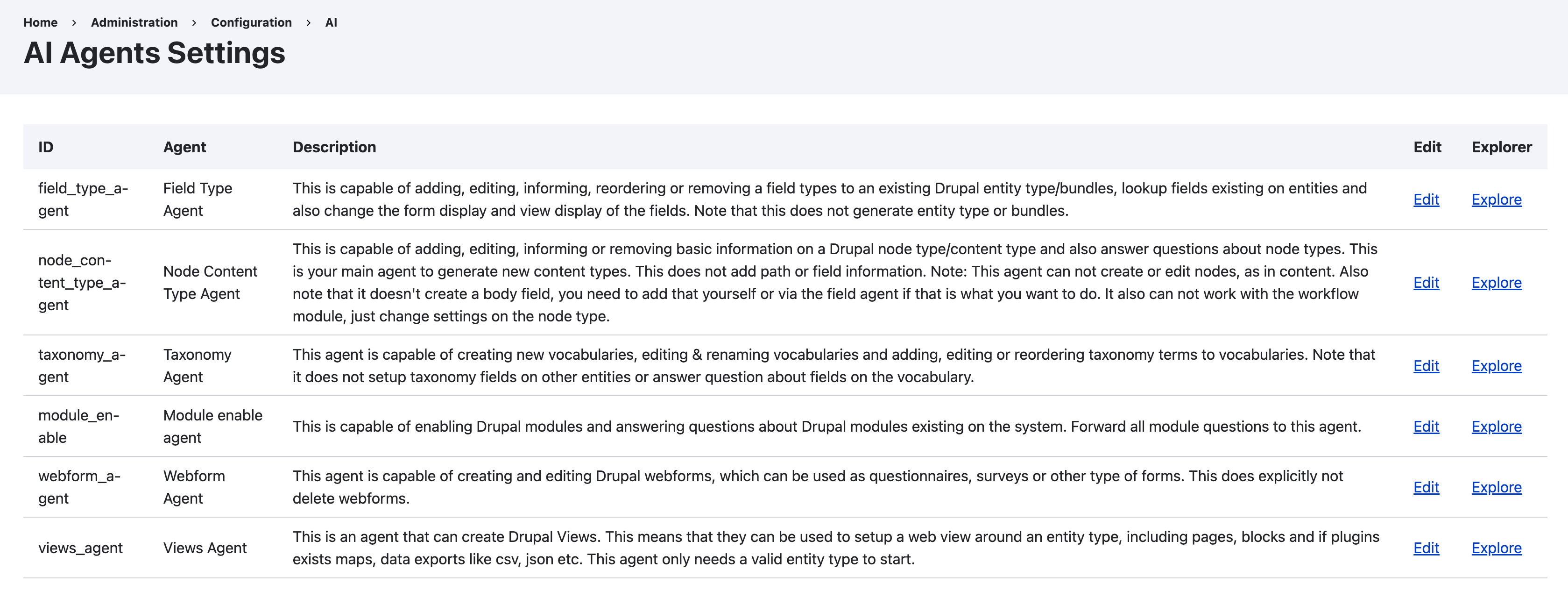1568x612 pixels.
Task: Explore the Webform Agent
Action: point(1496,487)
